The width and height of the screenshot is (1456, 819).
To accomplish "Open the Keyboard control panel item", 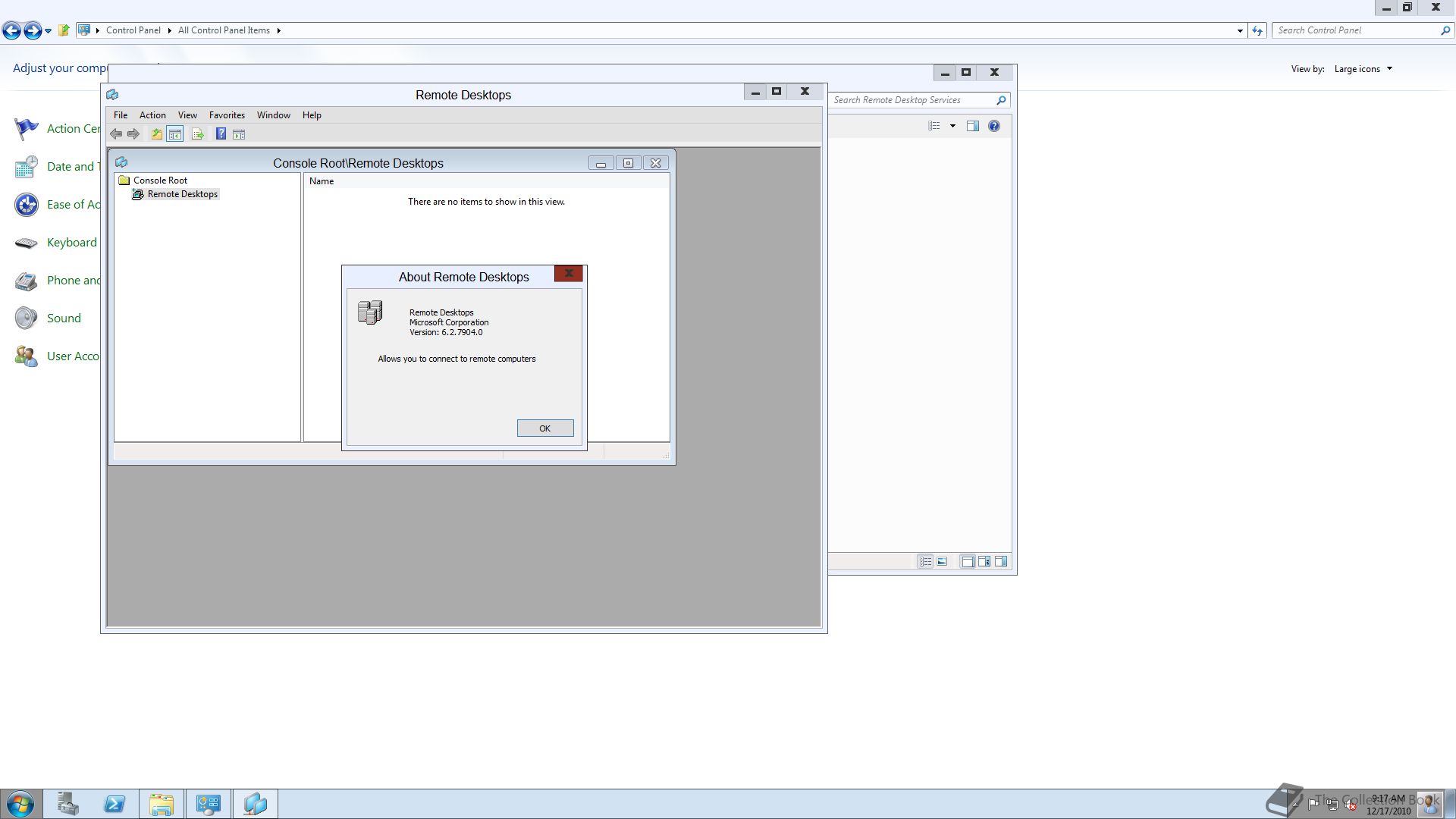I will point(56,243).
